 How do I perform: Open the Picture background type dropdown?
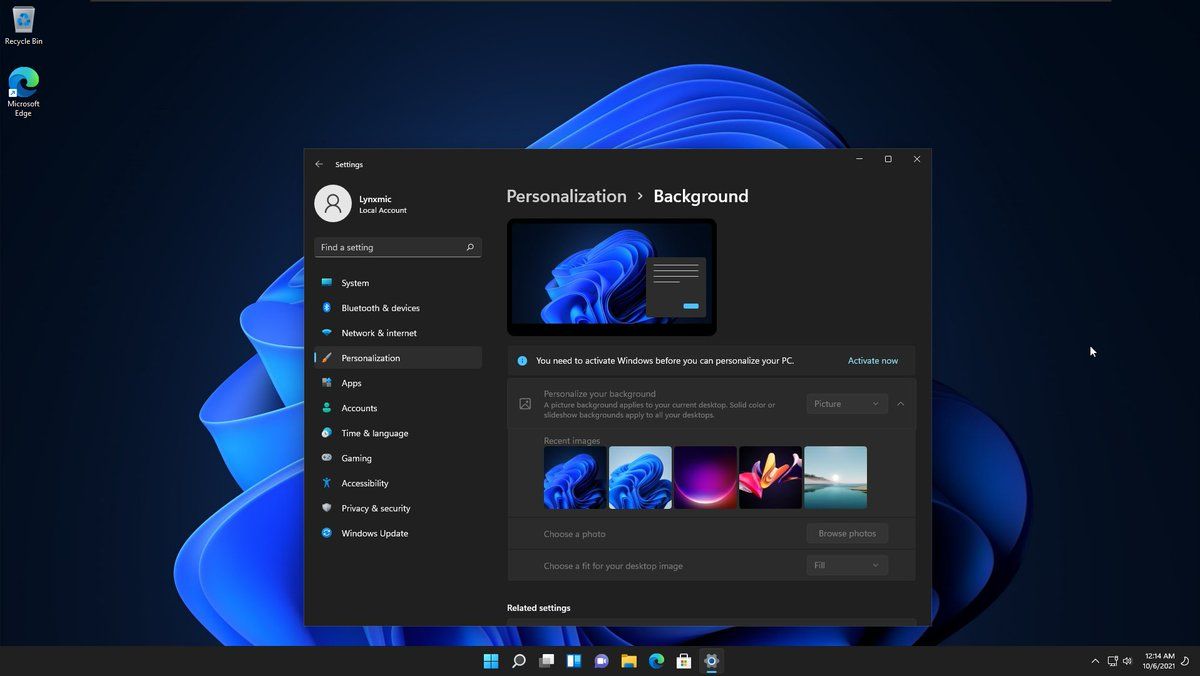pos(846,404)
